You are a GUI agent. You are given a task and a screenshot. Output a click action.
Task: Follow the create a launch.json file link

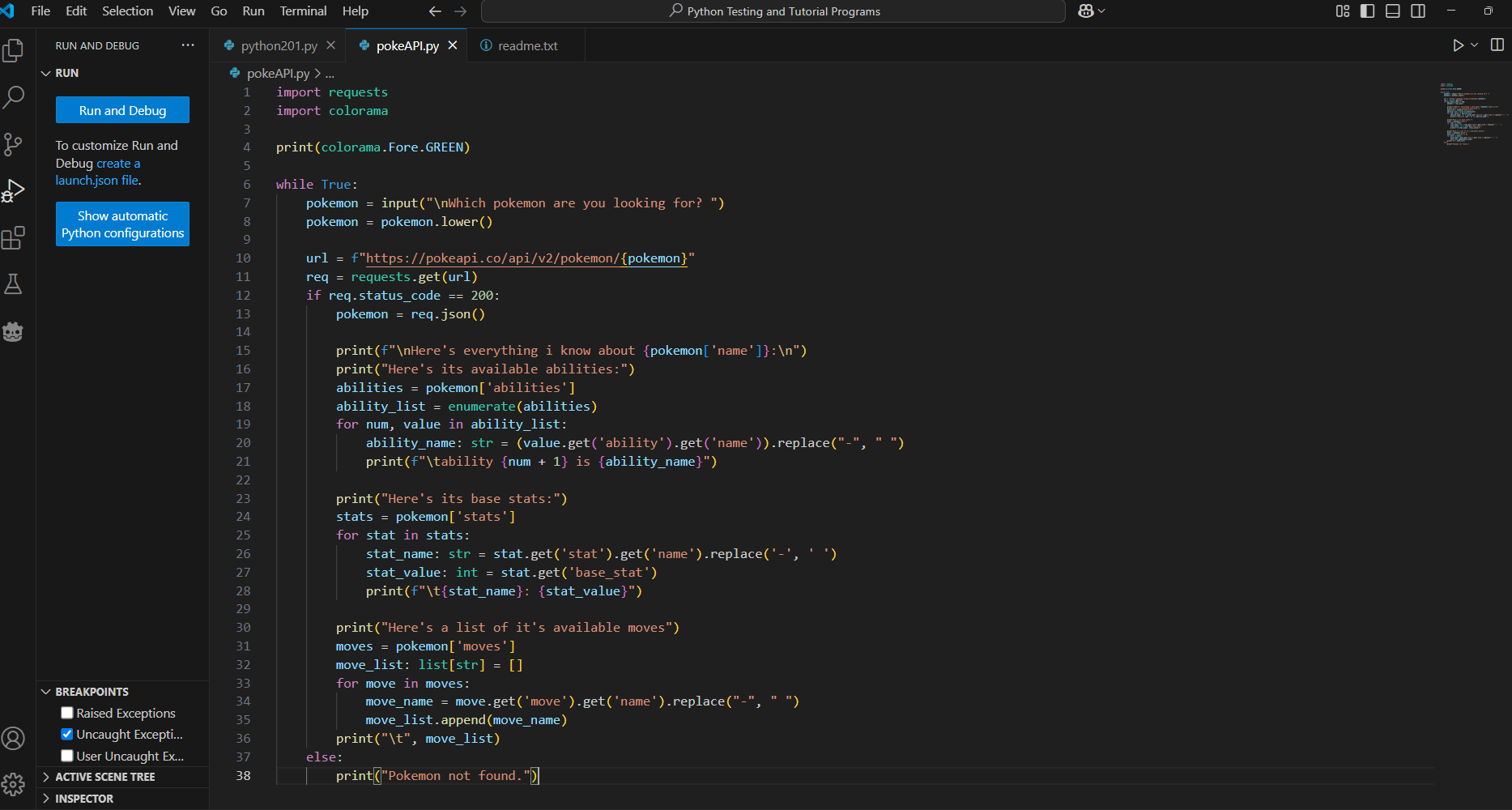pyautogui.click(x=98, y=172)
